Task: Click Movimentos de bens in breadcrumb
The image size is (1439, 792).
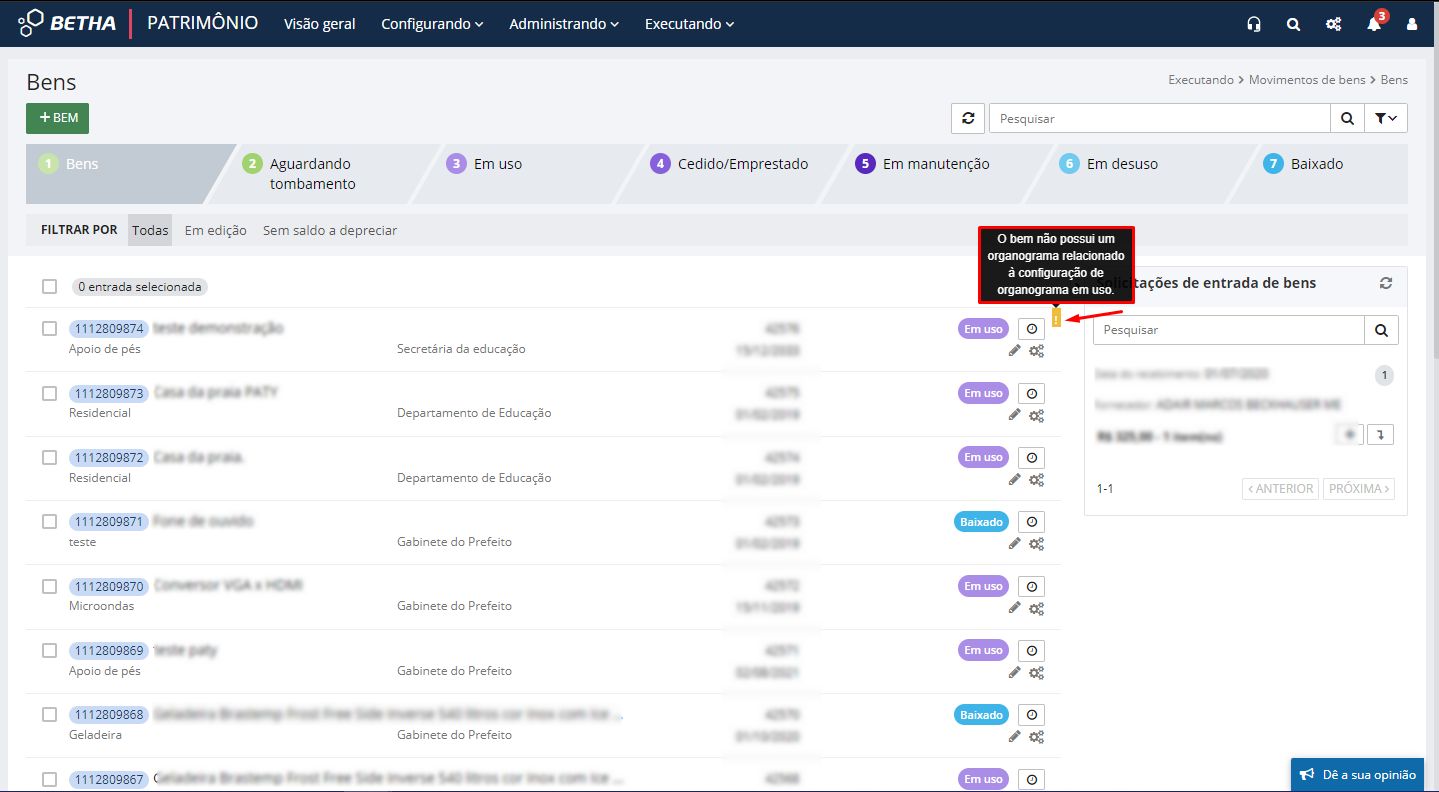Action: click(1306, 80)
